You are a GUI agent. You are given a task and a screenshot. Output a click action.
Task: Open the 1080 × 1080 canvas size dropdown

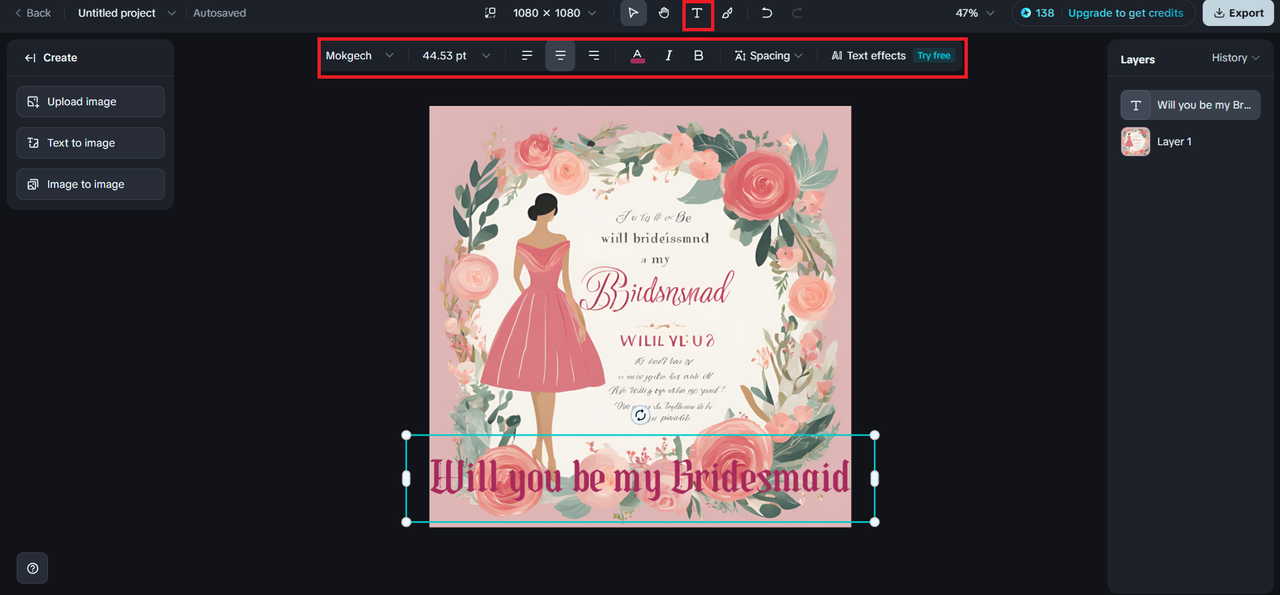point(555,14)
